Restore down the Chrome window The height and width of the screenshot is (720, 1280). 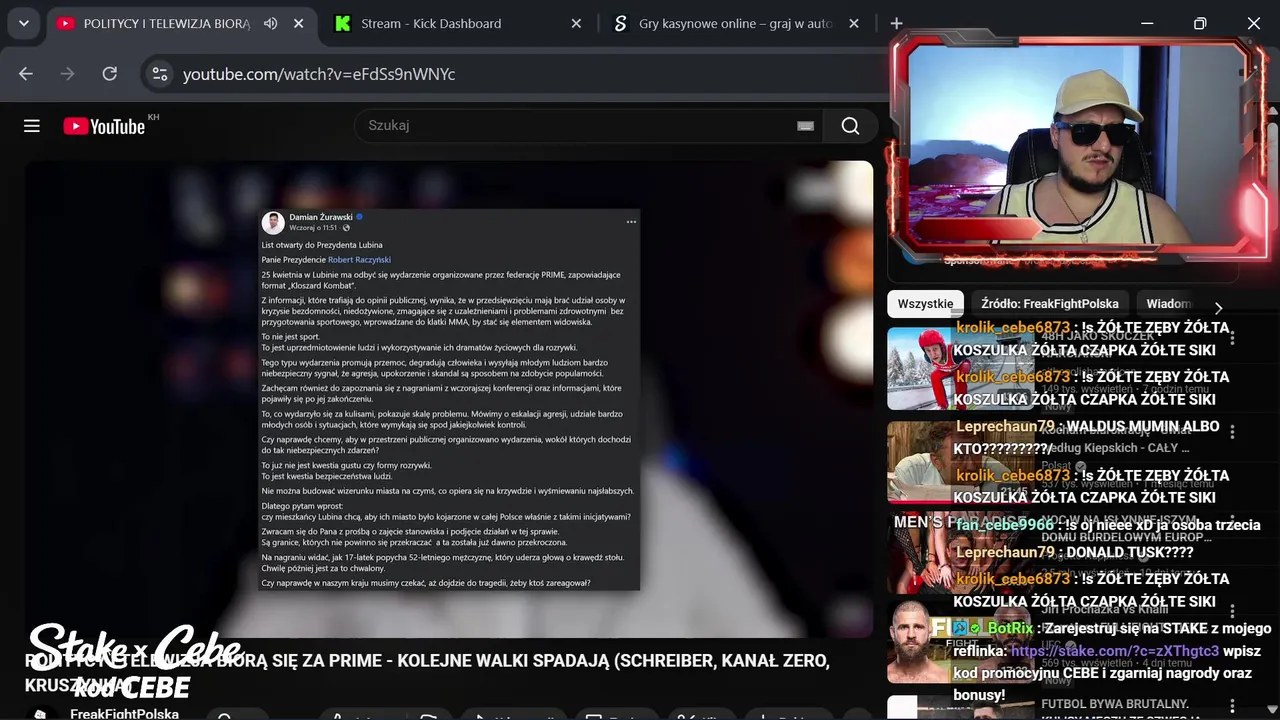tap(1200, 23)
